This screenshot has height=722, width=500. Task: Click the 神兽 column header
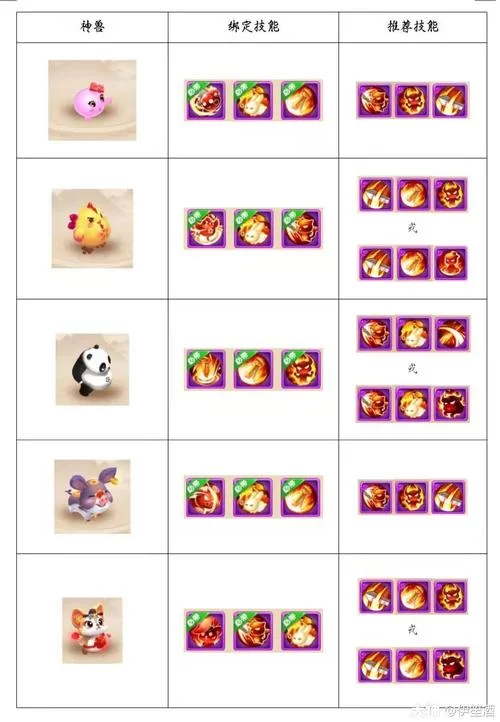pyautogui.click(x=92, y=27)
